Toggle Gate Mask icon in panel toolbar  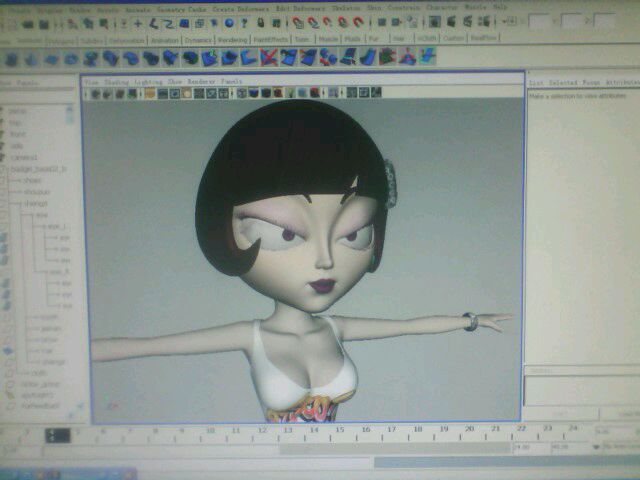187,93
